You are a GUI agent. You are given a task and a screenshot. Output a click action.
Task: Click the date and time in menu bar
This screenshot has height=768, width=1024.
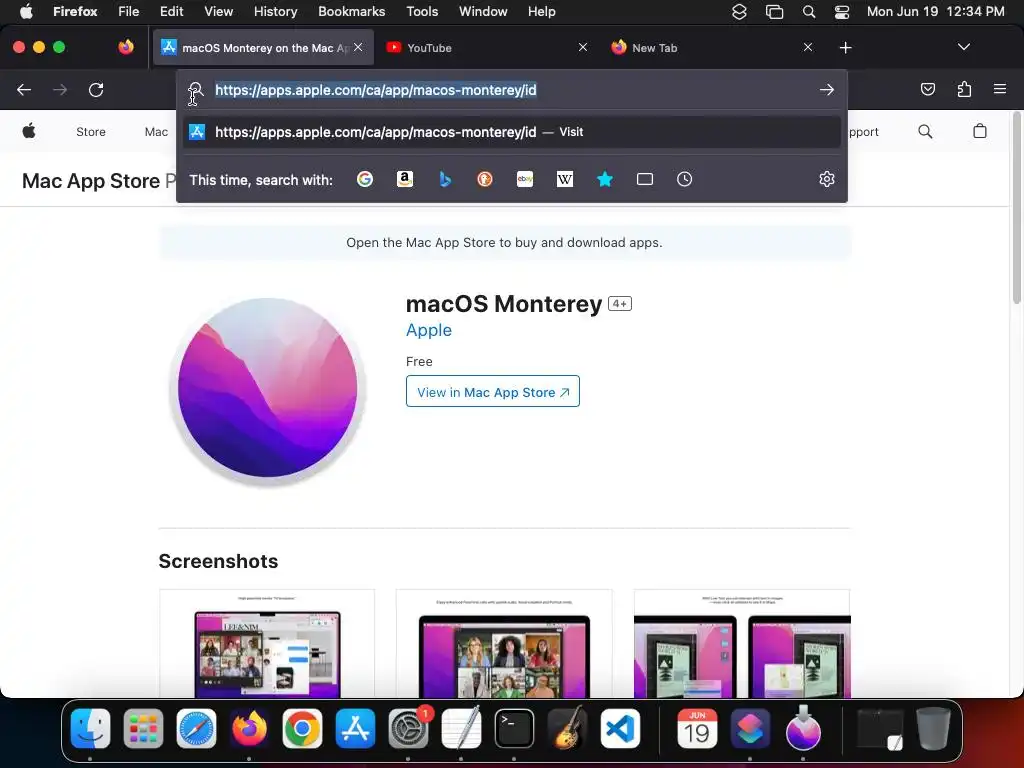pos(935,12)
